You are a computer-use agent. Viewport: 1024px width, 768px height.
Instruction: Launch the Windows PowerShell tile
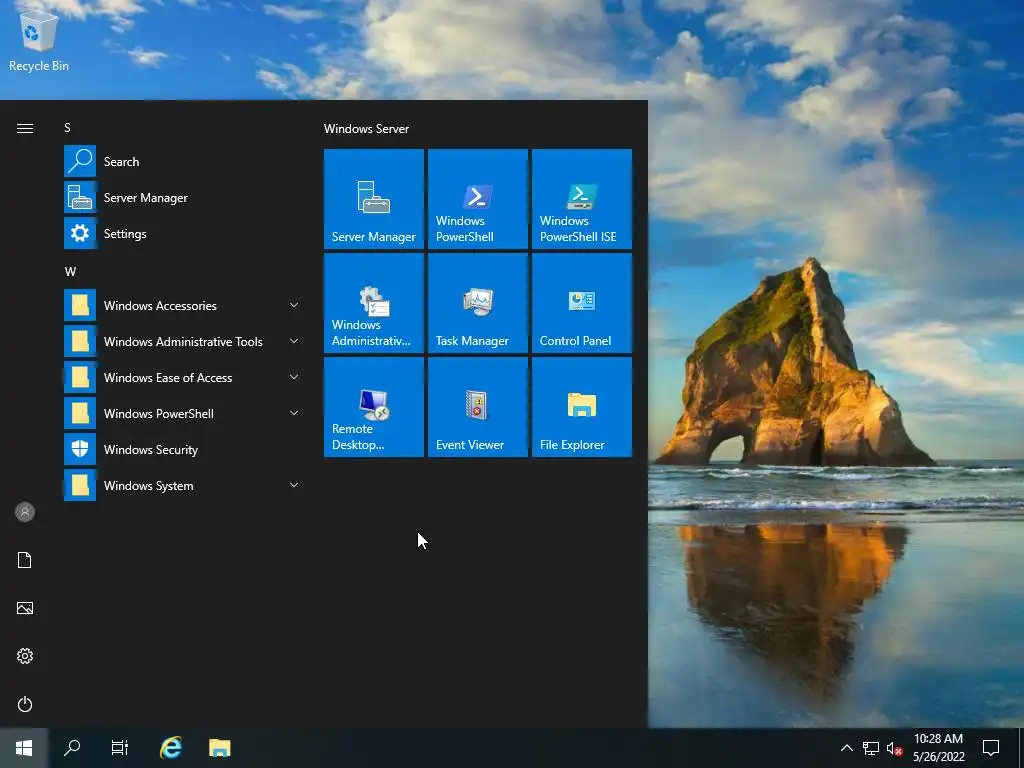click(477, 199)
